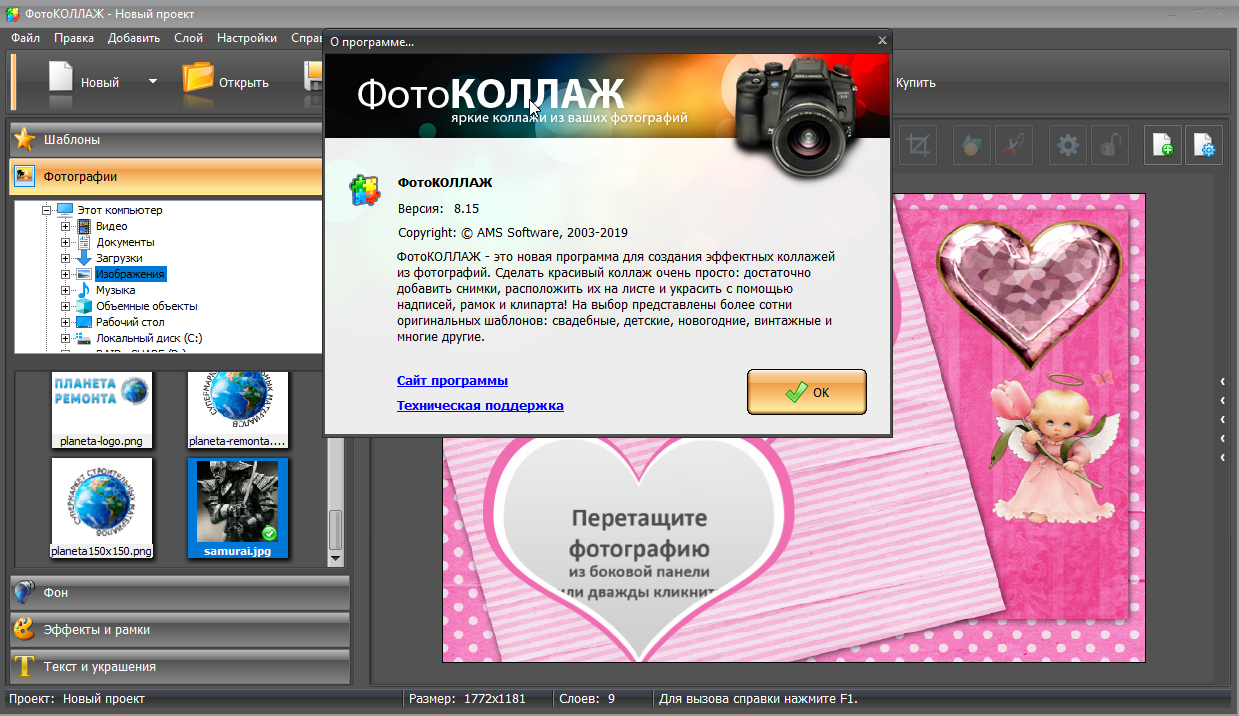Click the Версия: 8.15 text in dialog
1239x716 pixels.
point(439,208)
